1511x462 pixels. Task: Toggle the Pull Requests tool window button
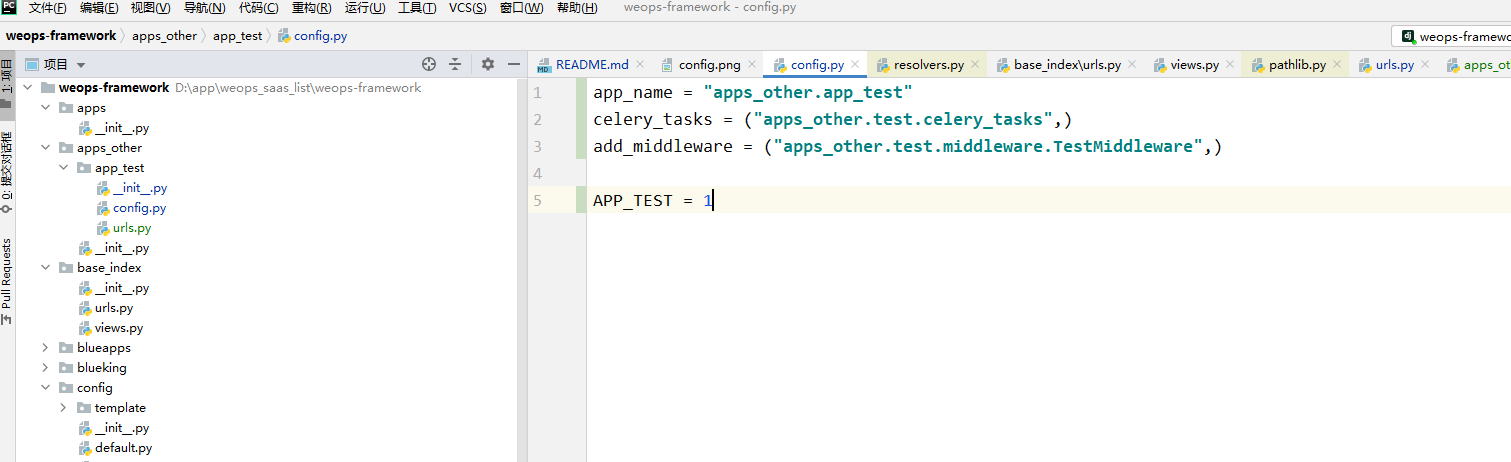pyautogui.click(x=7, y=281)
